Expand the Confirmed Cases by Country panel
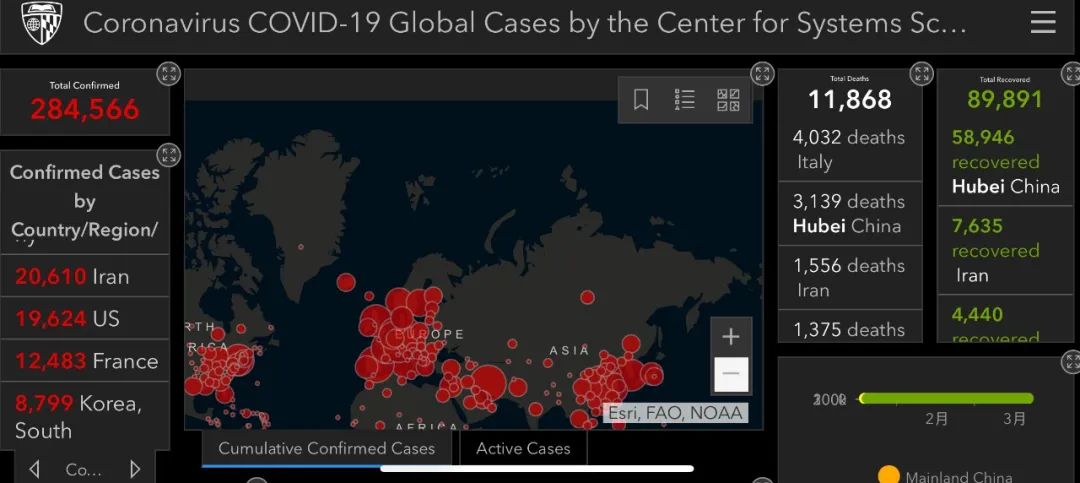The width and height of the screenshot is (1080, 483). pos(168,155)
